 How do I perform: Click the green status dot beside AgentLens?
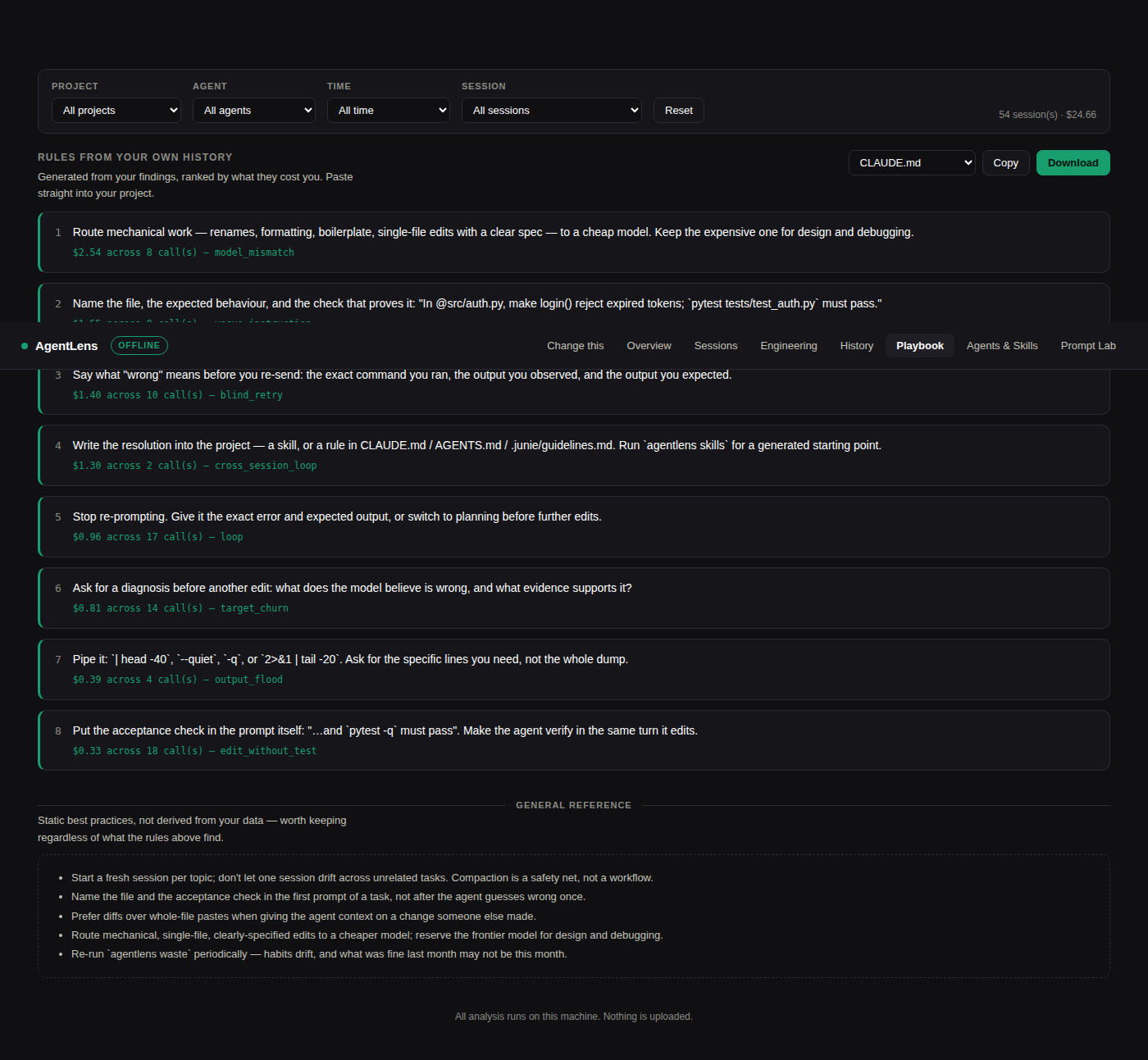pyautogui.click(x=25, y=346)
